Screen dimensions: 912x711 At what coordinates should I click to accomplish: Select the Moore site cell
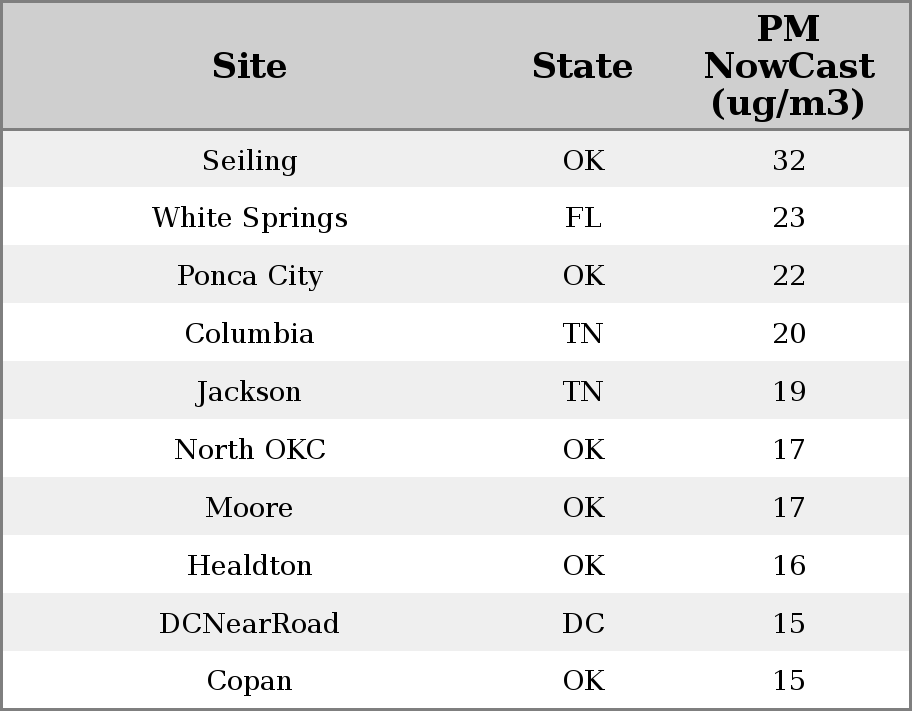pos(249,508)
